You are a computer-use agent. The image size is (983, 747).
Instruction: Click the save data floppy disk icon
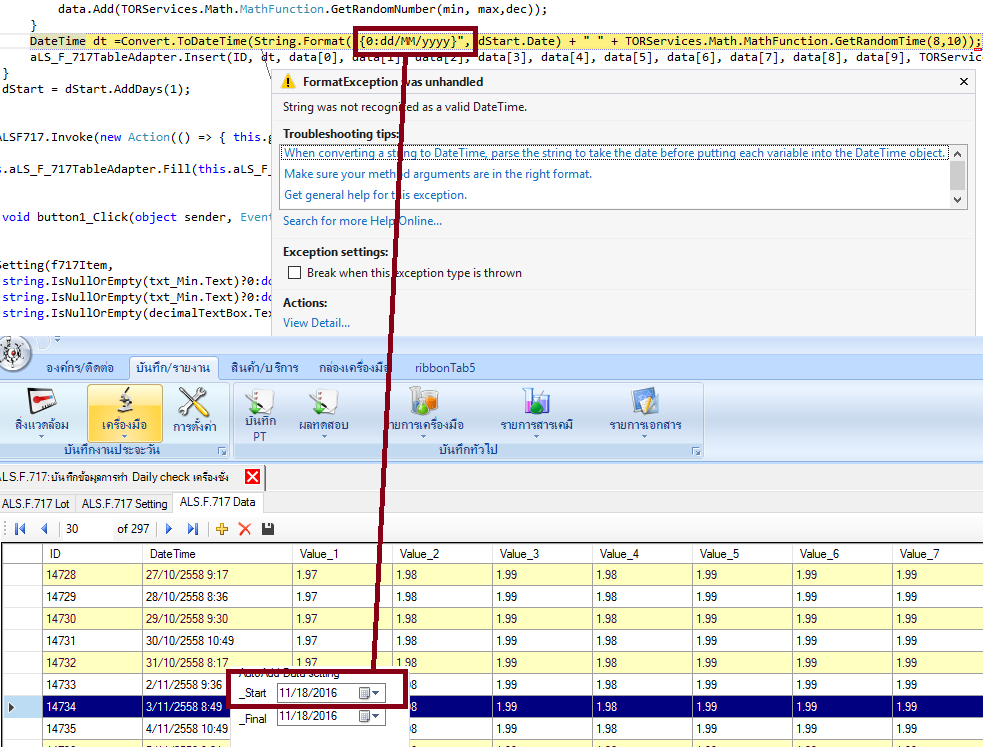pyautogui.click(x=267, y=529)
